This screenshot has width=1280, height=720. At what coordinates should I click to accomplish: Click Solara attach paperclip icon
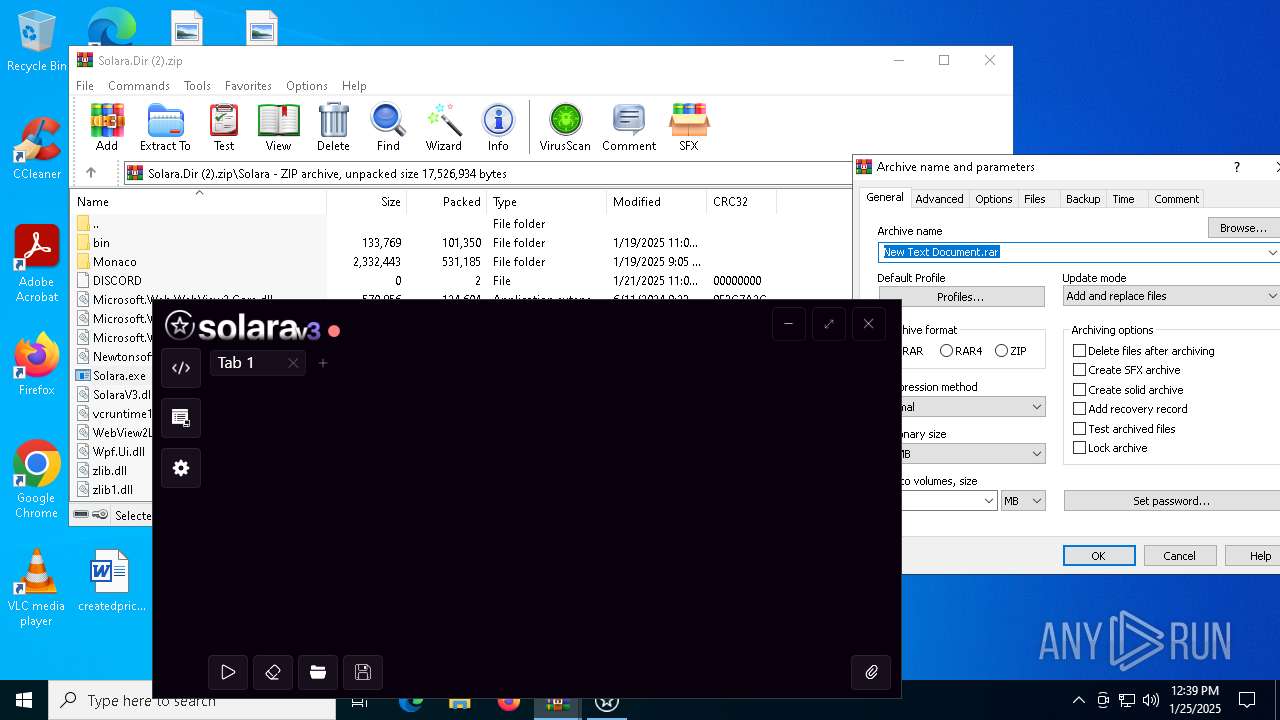[x=871, y=673]
